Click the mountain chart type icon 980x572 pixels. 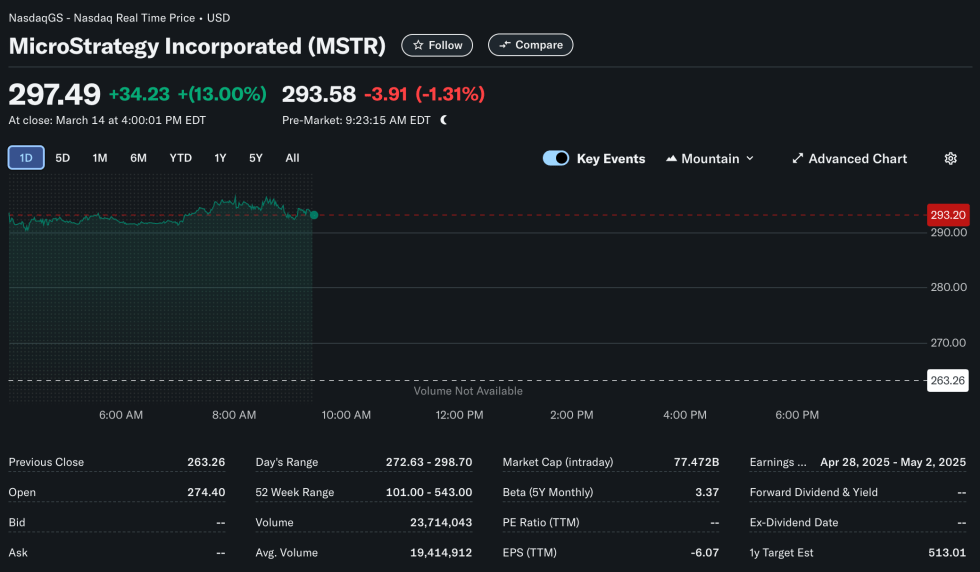pyautogui.click(x=671, y=159)
